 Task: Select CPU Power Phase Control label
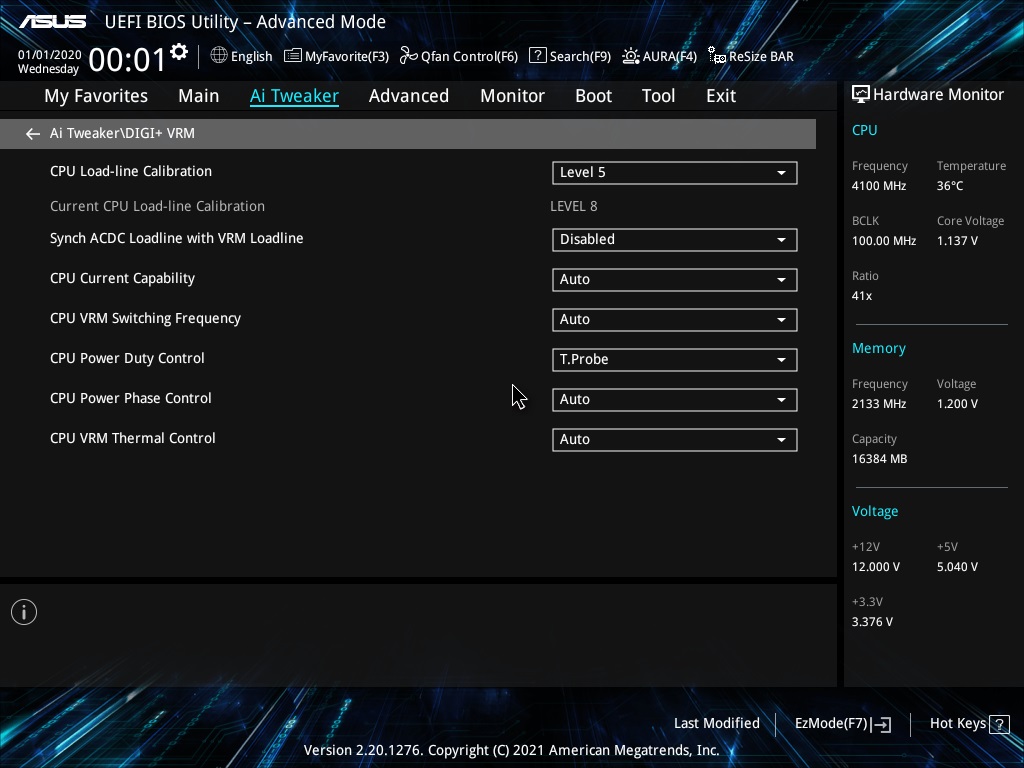131,398
